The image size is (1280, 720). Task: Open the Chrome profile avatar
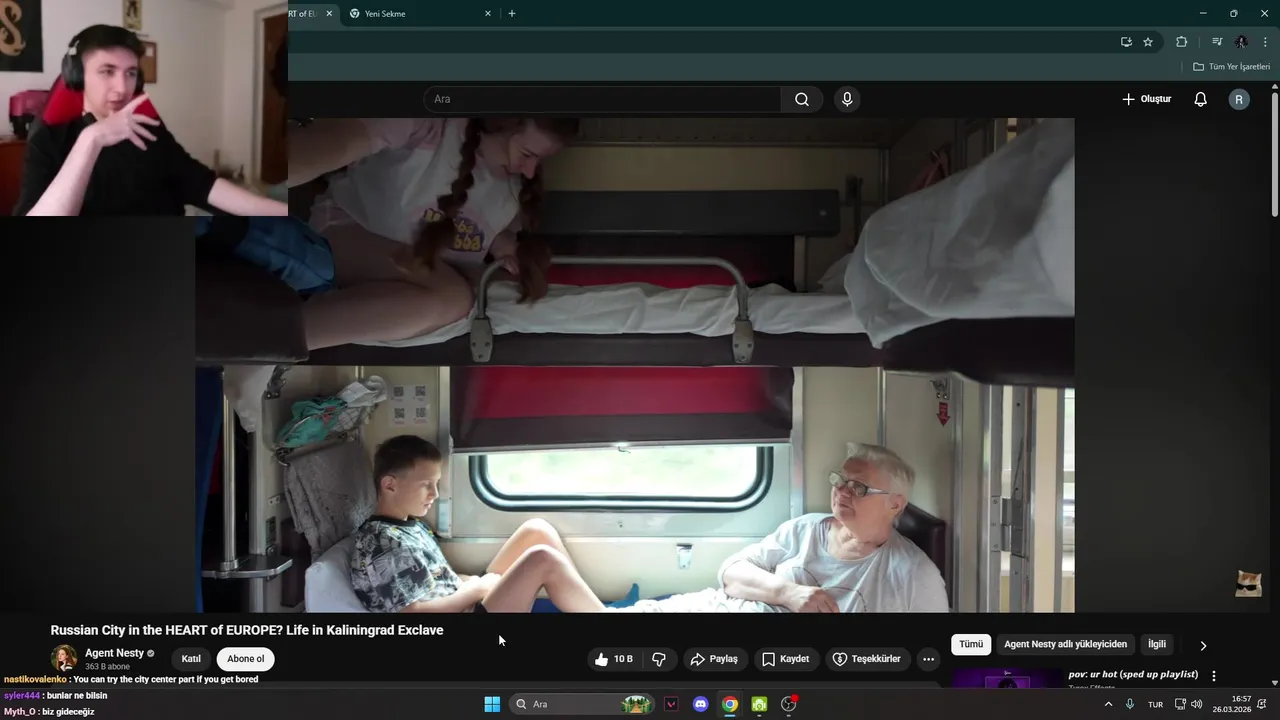click(x=1241, y=42)
